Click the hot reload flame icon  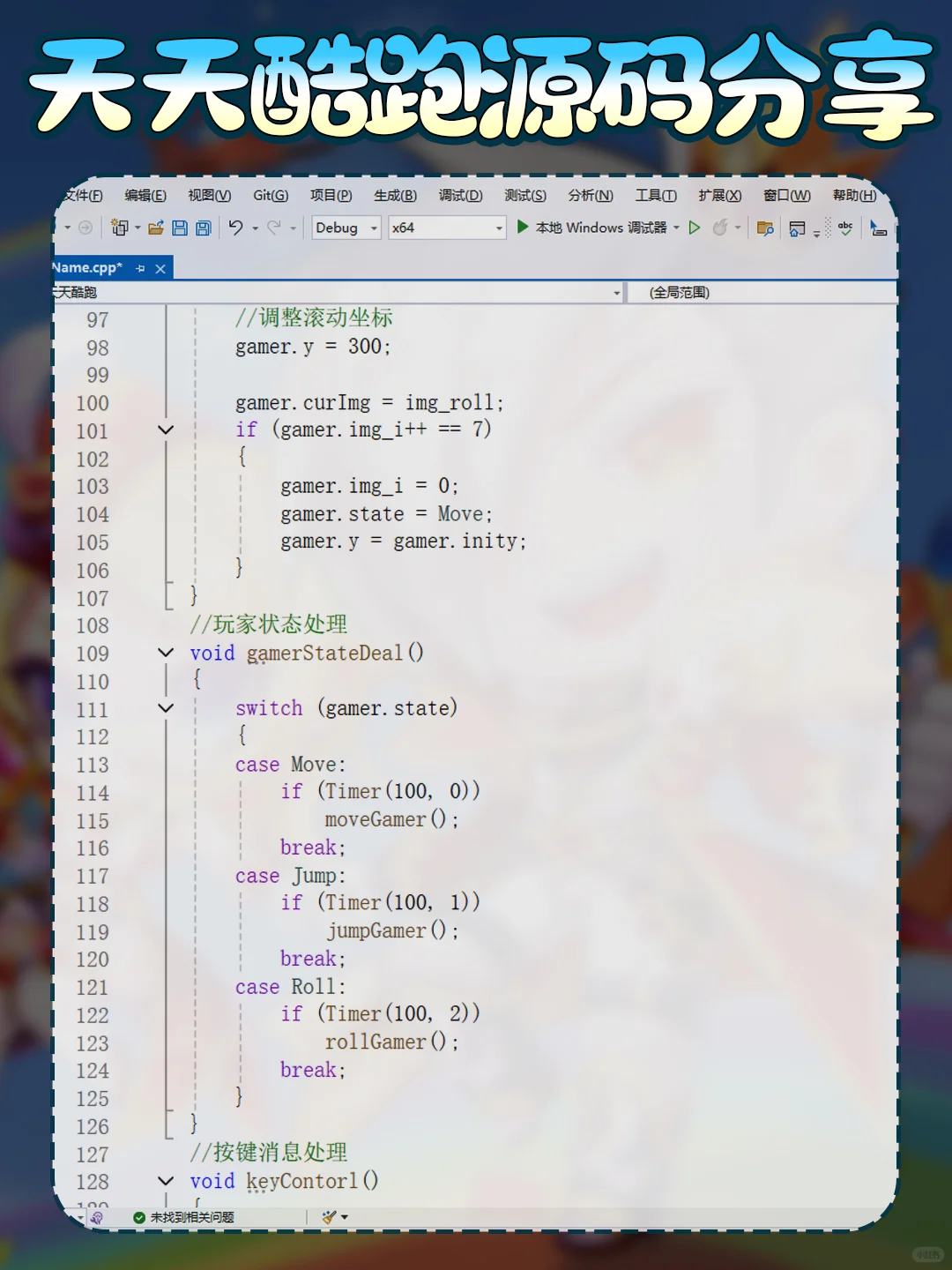(720, 228)
